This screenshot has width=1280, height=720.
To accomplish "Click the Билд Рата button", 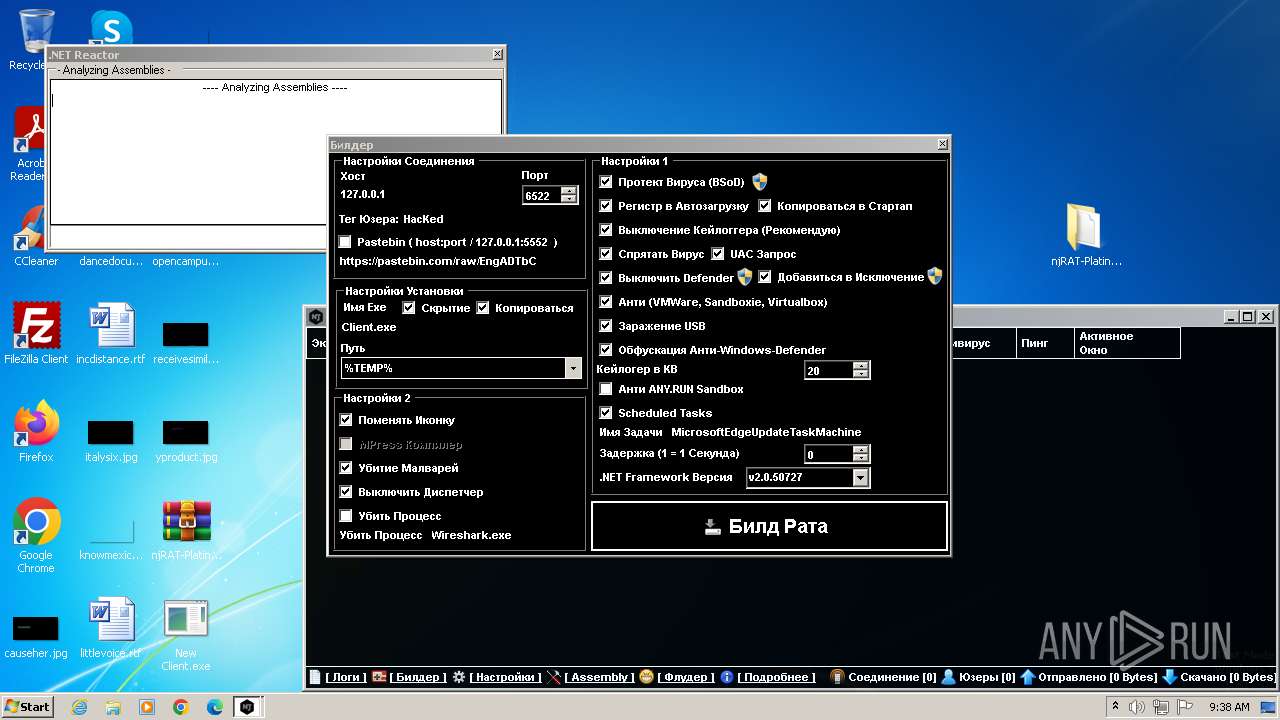I will 769,526.
